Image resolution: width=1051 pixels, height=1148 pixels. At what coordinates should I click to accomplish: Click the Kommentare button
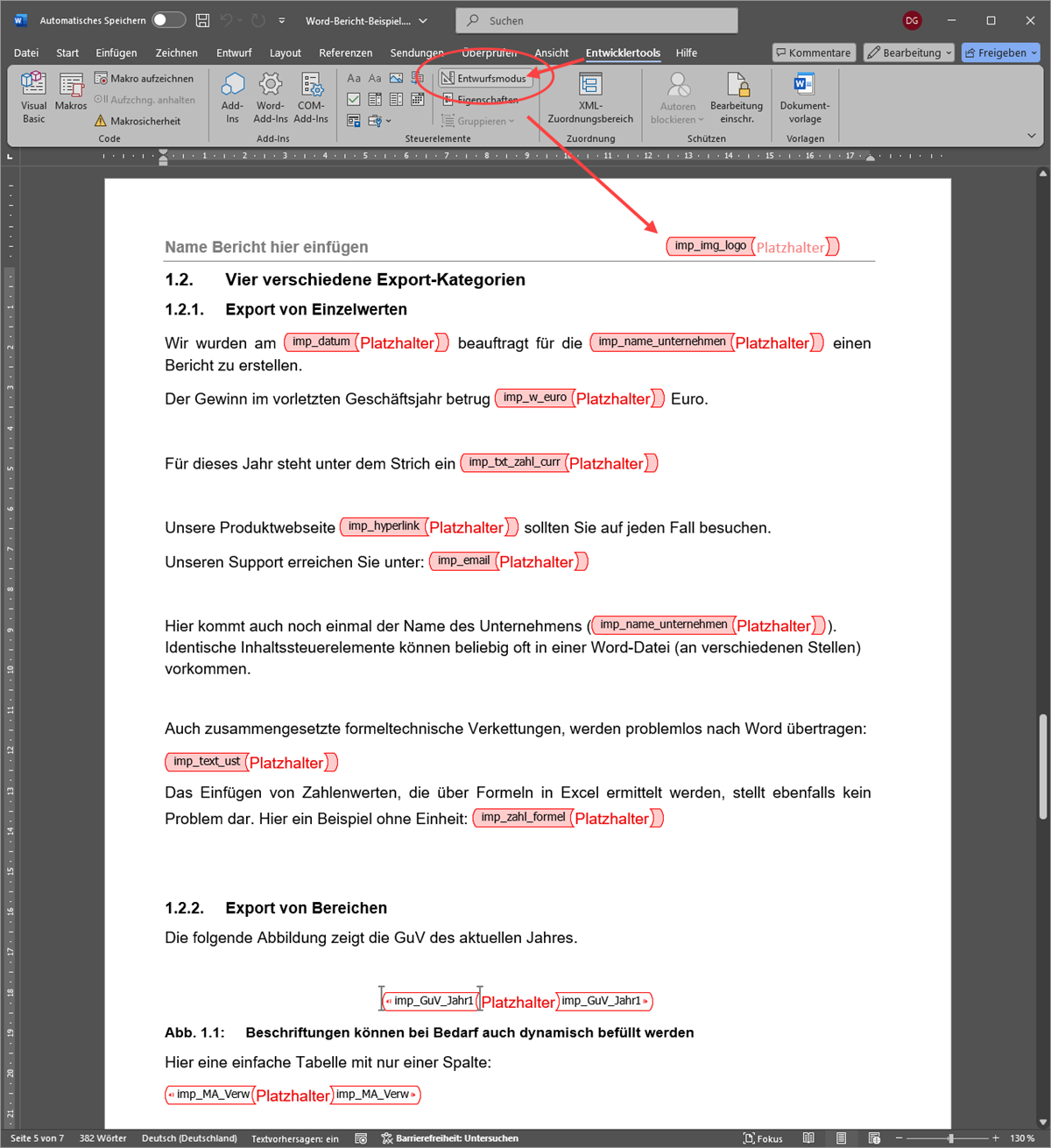pos(813,53)
